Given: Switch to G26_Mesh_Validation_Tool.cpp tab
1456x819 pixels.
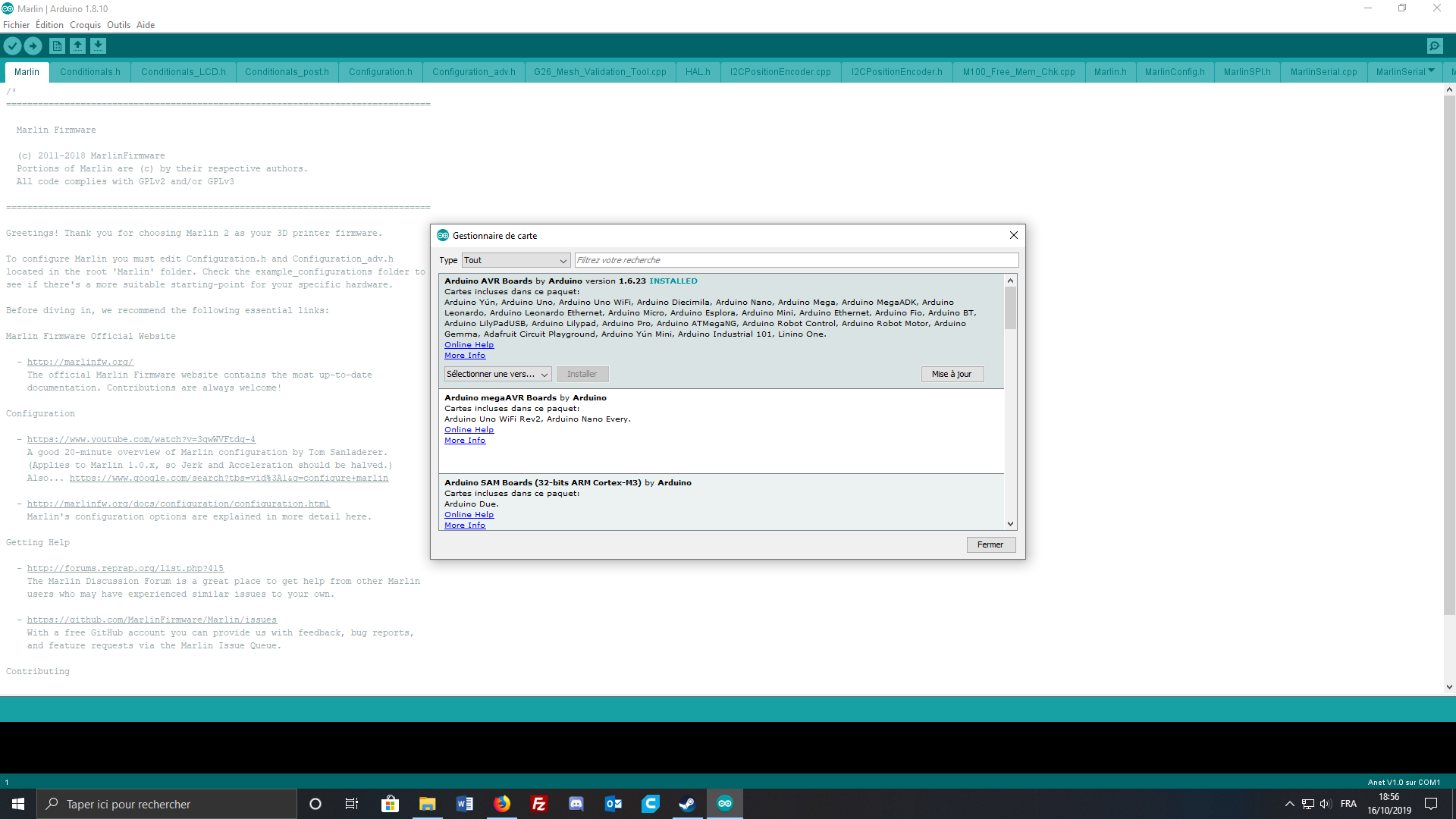Looking at the screenshot, I should (x=600, y=72).
